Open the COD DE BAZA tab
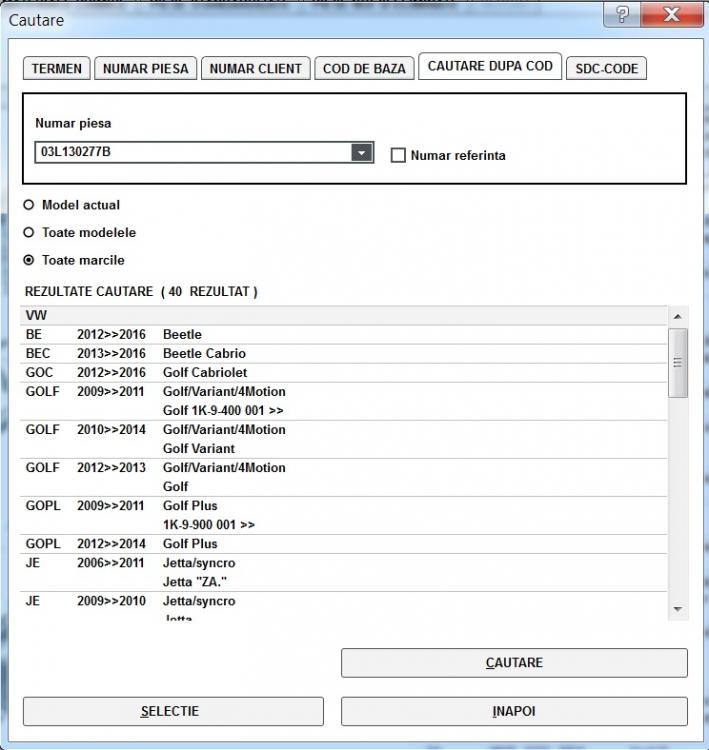 pyautogui.click(x=364, y=69)
